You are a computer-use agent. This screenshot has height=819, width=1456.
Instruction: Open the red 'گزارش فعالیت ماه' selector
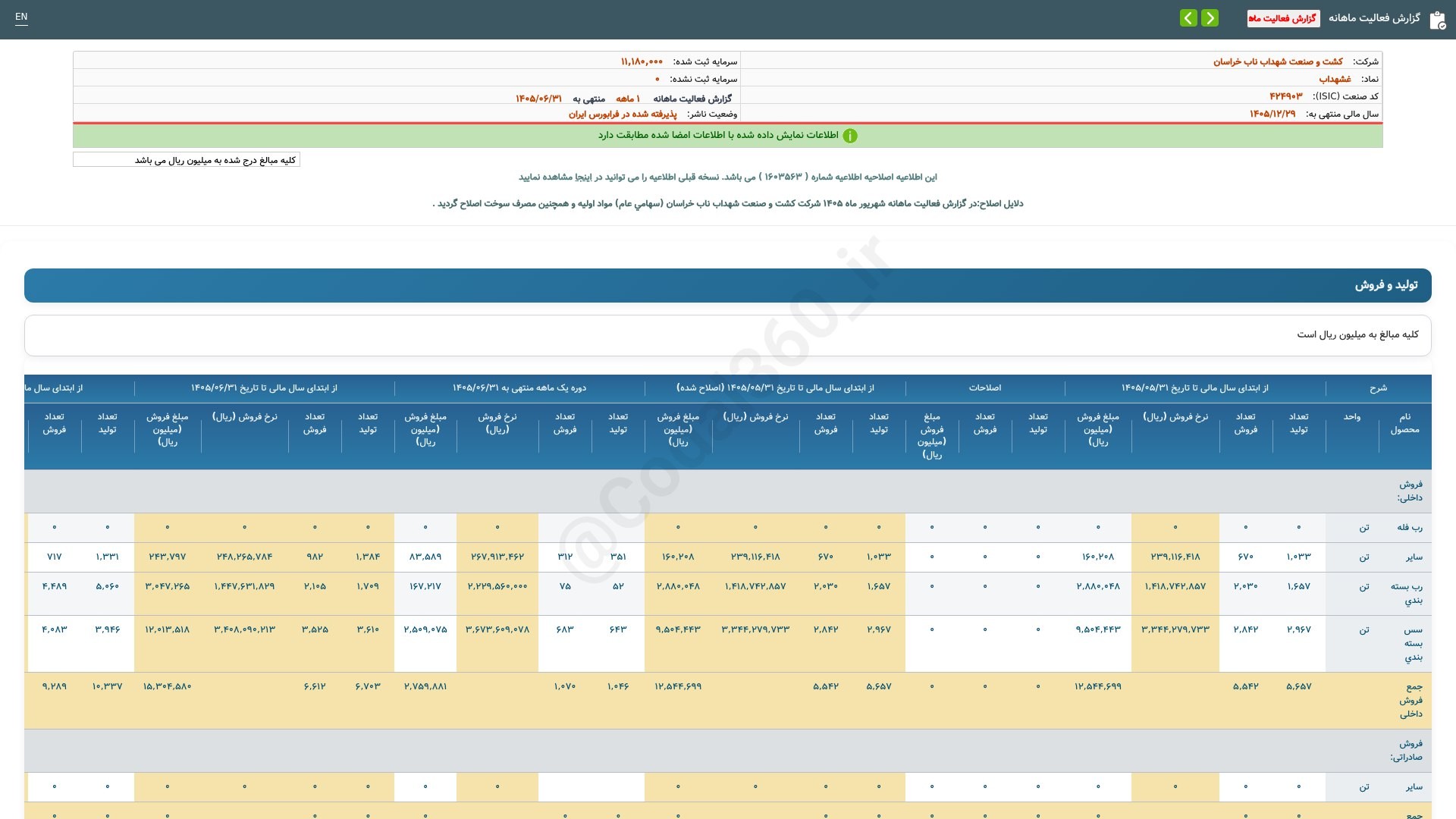pyautogui.click(x=1283, y=18)
